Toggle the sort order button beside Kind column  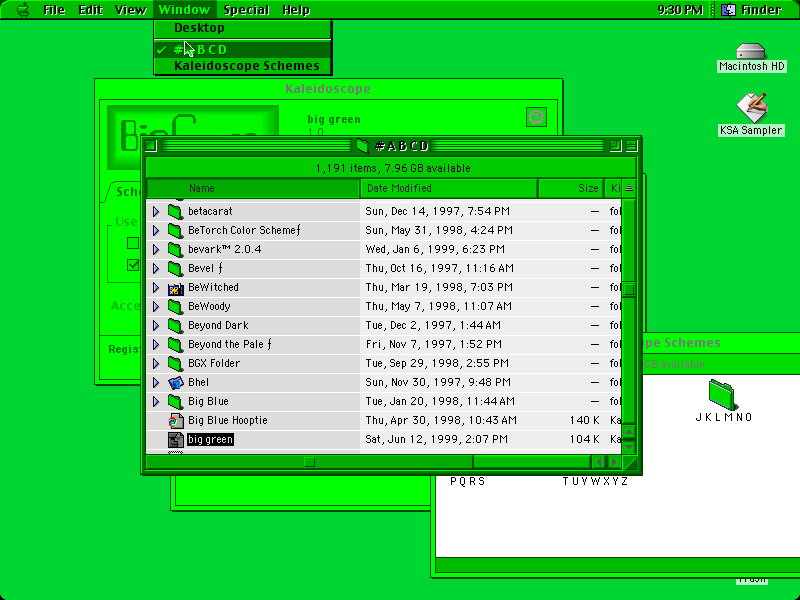[629, 188]
